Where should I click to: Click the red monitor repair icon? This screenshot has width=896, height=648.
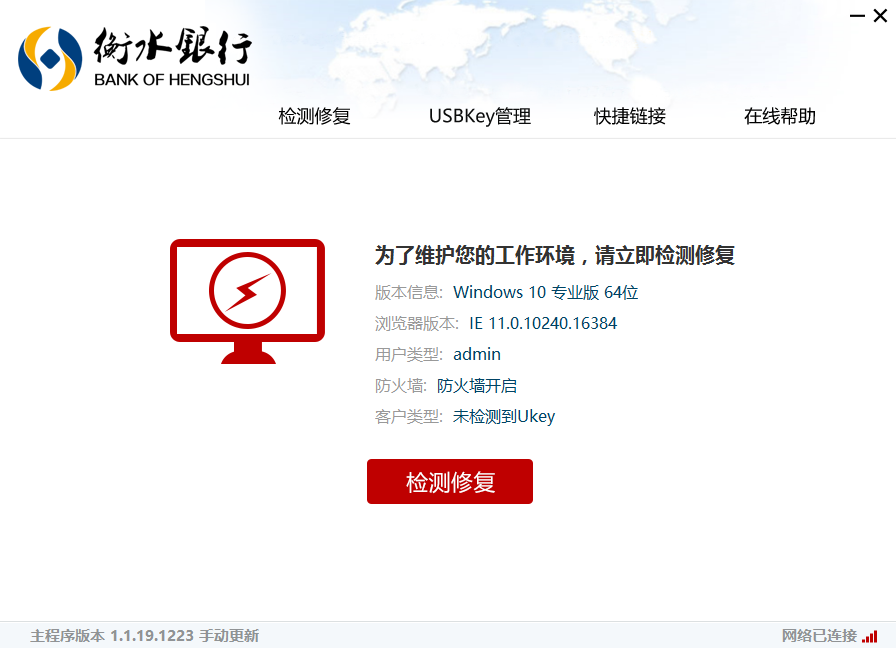(247, 300)
